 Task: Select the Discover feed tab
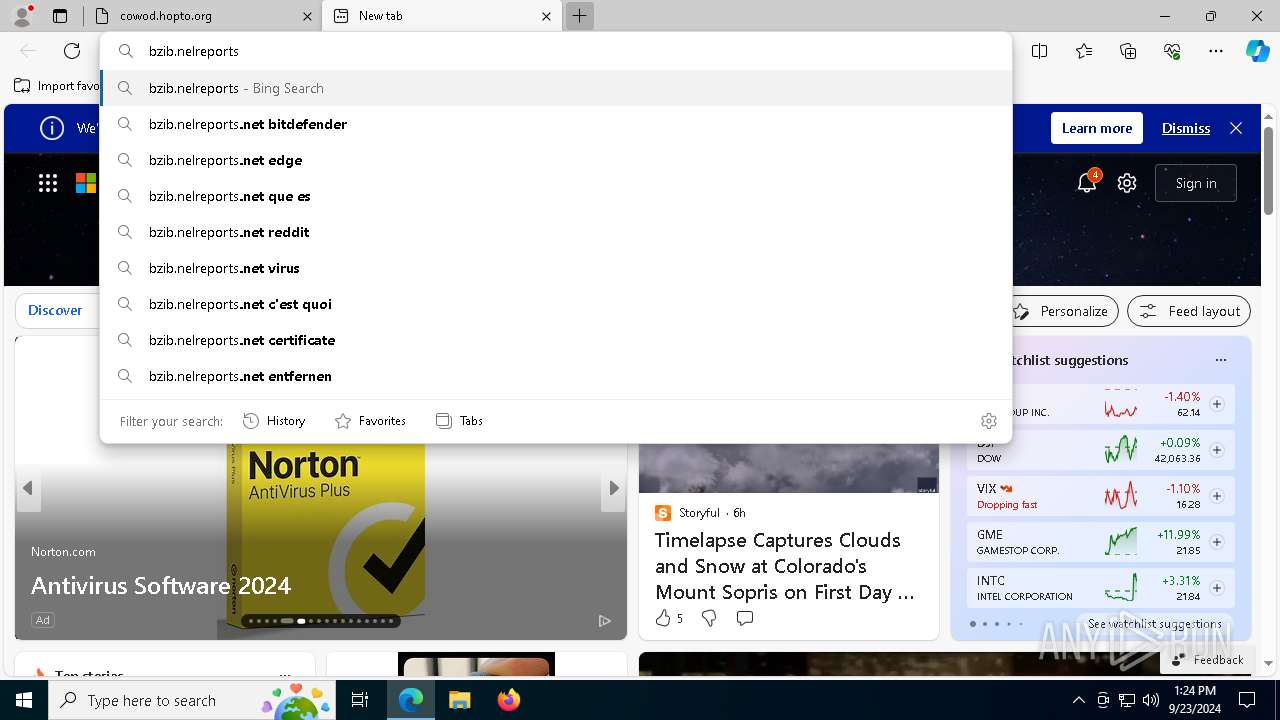point(55,310)
